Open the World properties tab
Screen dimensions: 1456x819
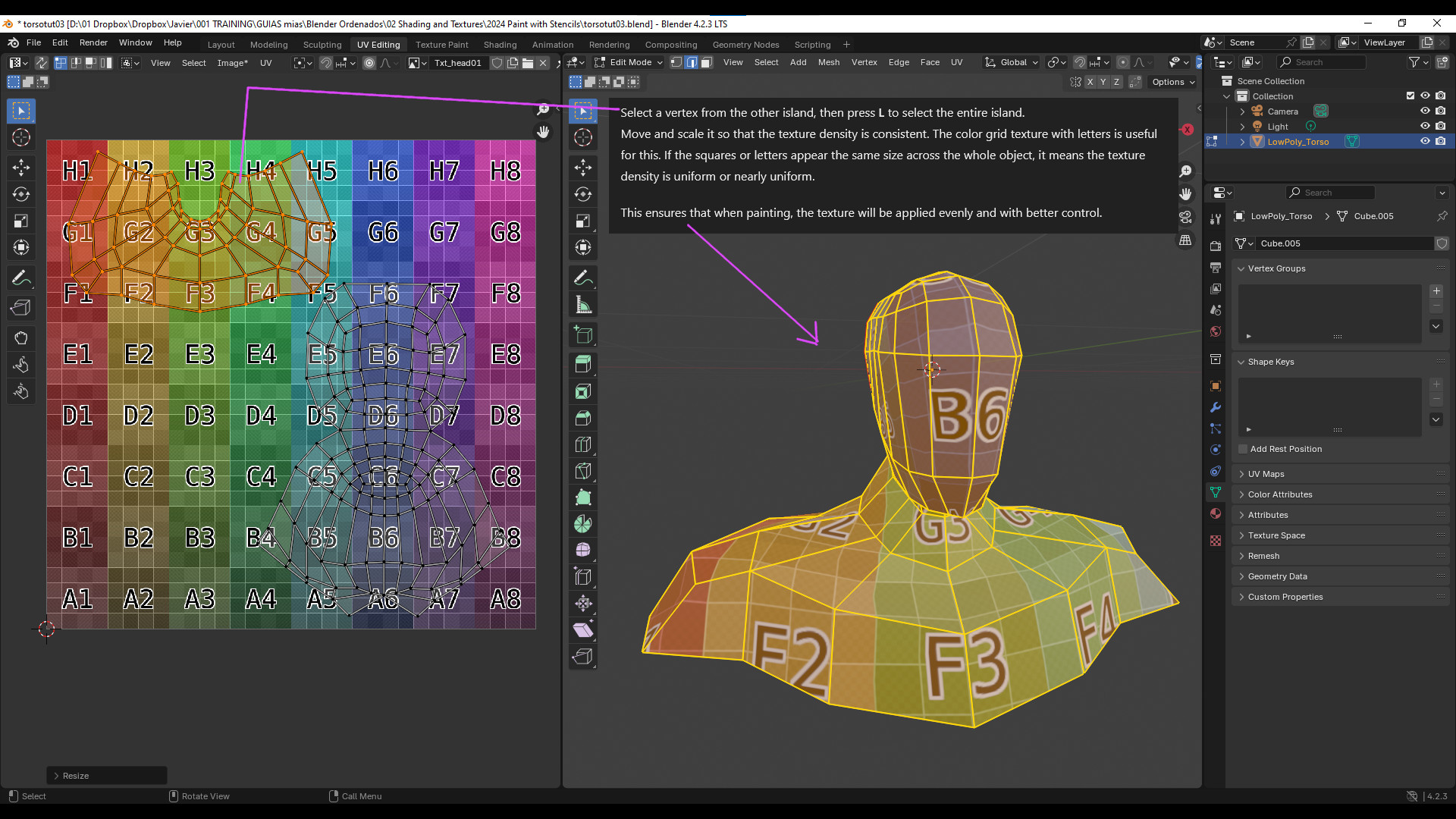pos(1216,331)
